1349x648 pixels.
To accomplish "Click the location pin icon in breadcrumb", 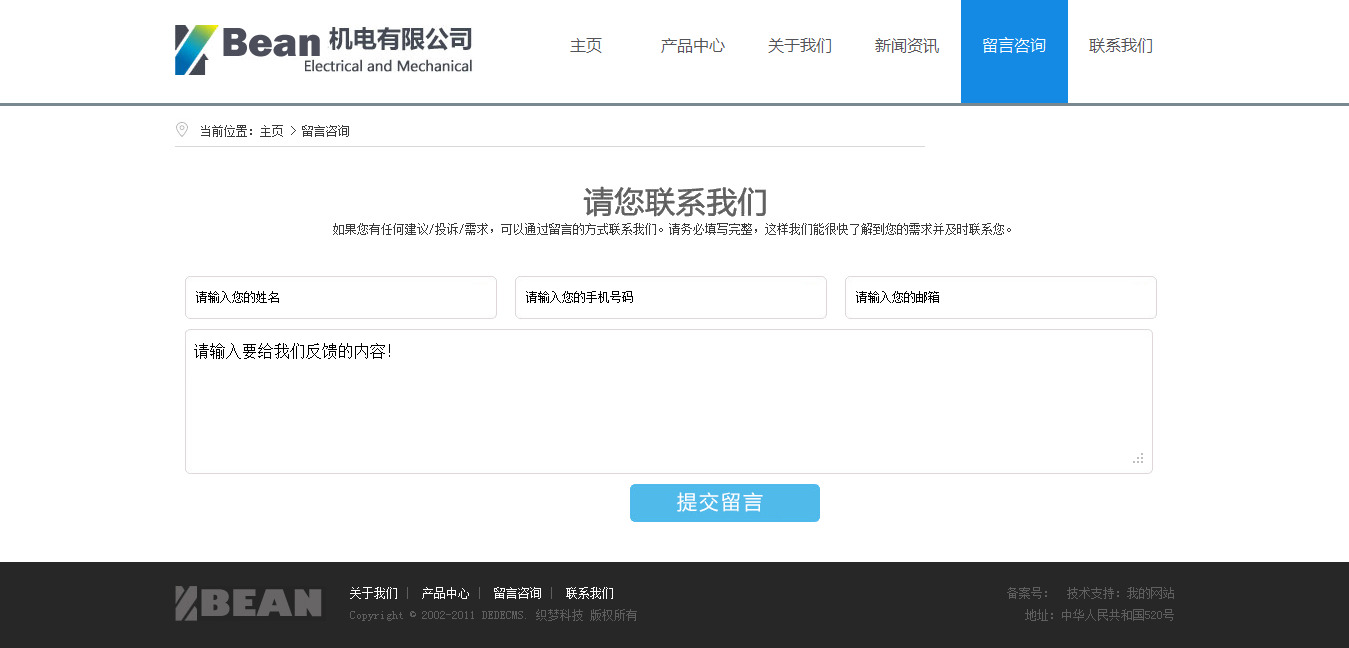I will 182,130.
